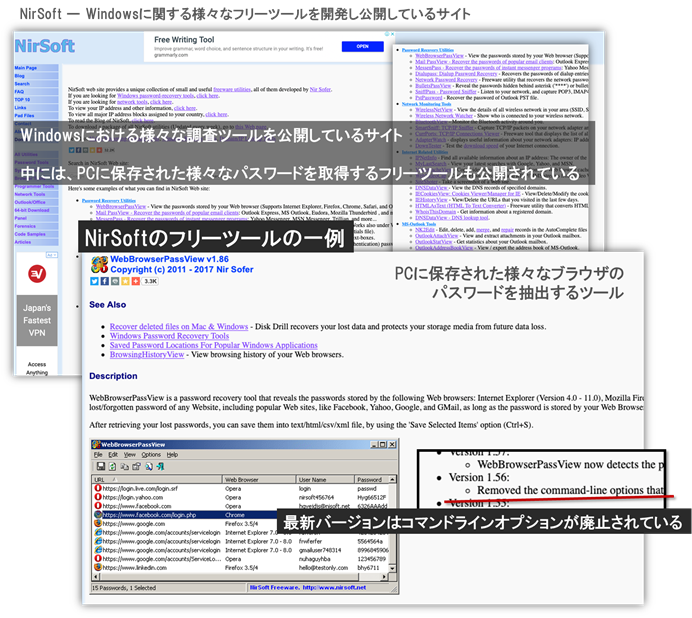Open the File menu in WebBrowserPassView

(x=99, y=454)
